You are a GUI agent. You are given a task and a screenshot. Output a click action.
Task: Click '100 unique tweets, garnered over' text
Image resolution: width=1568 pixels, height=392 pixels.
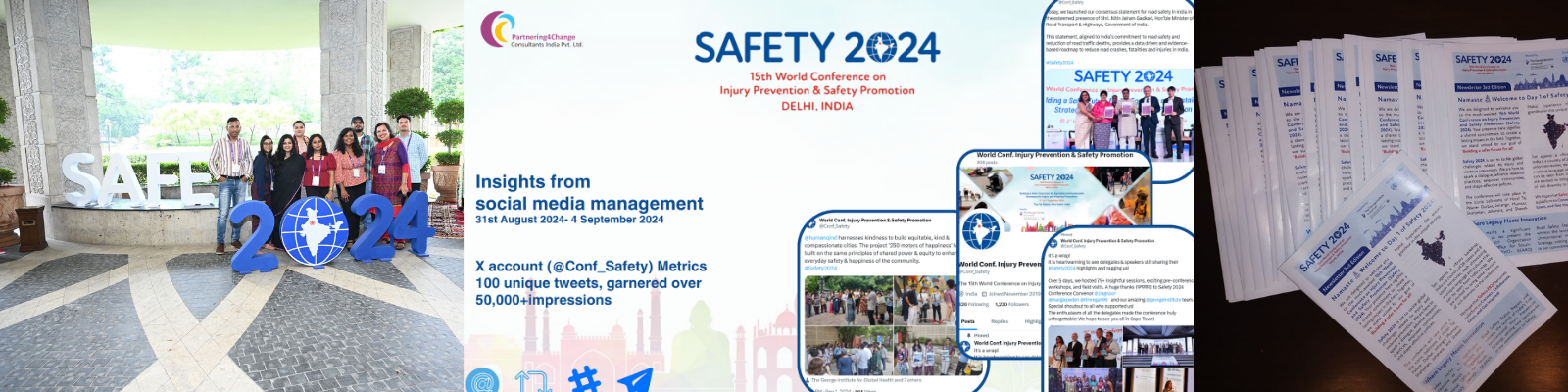[588, 283]
